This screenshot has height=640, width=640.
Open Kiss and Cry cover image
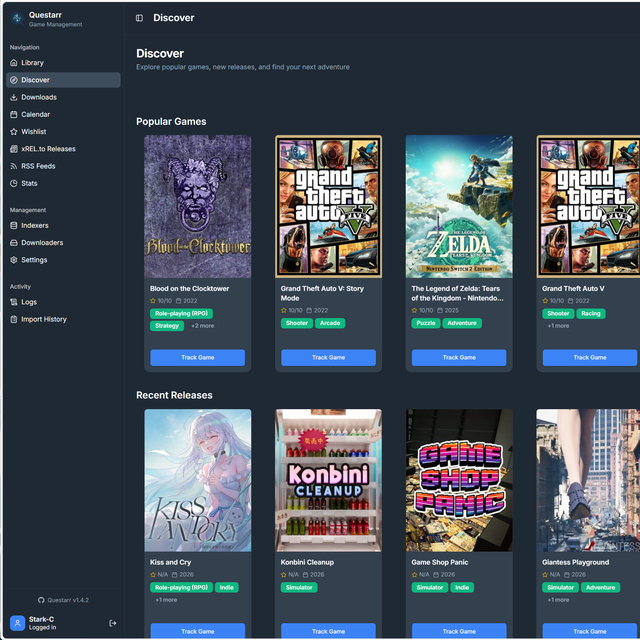click(x=198, y=480)
